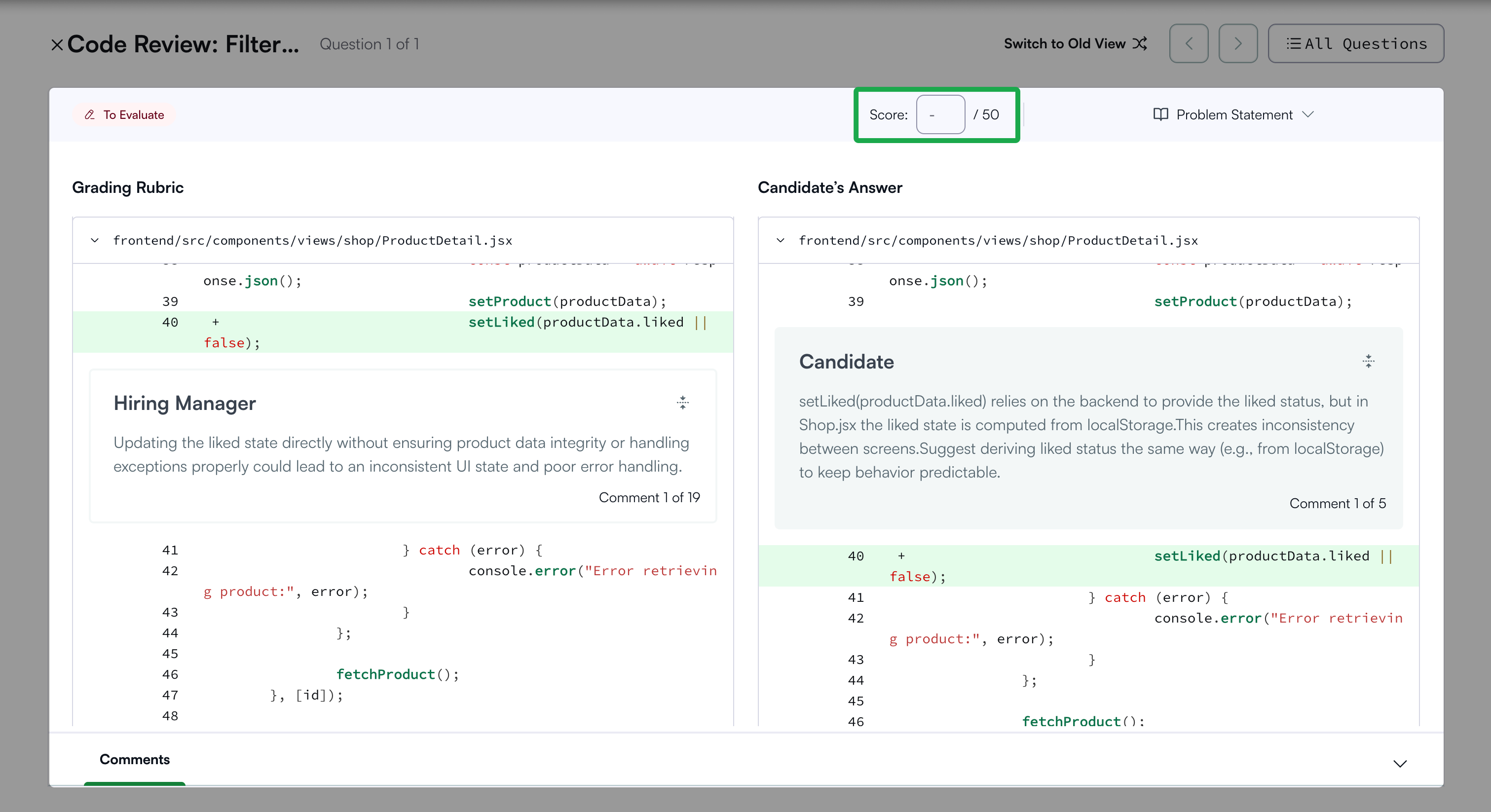This screenshot has width=1491, height=812.
Task: Collapse the Candidate comment box
Action: pyautogui.click(x=1368, y=362)
